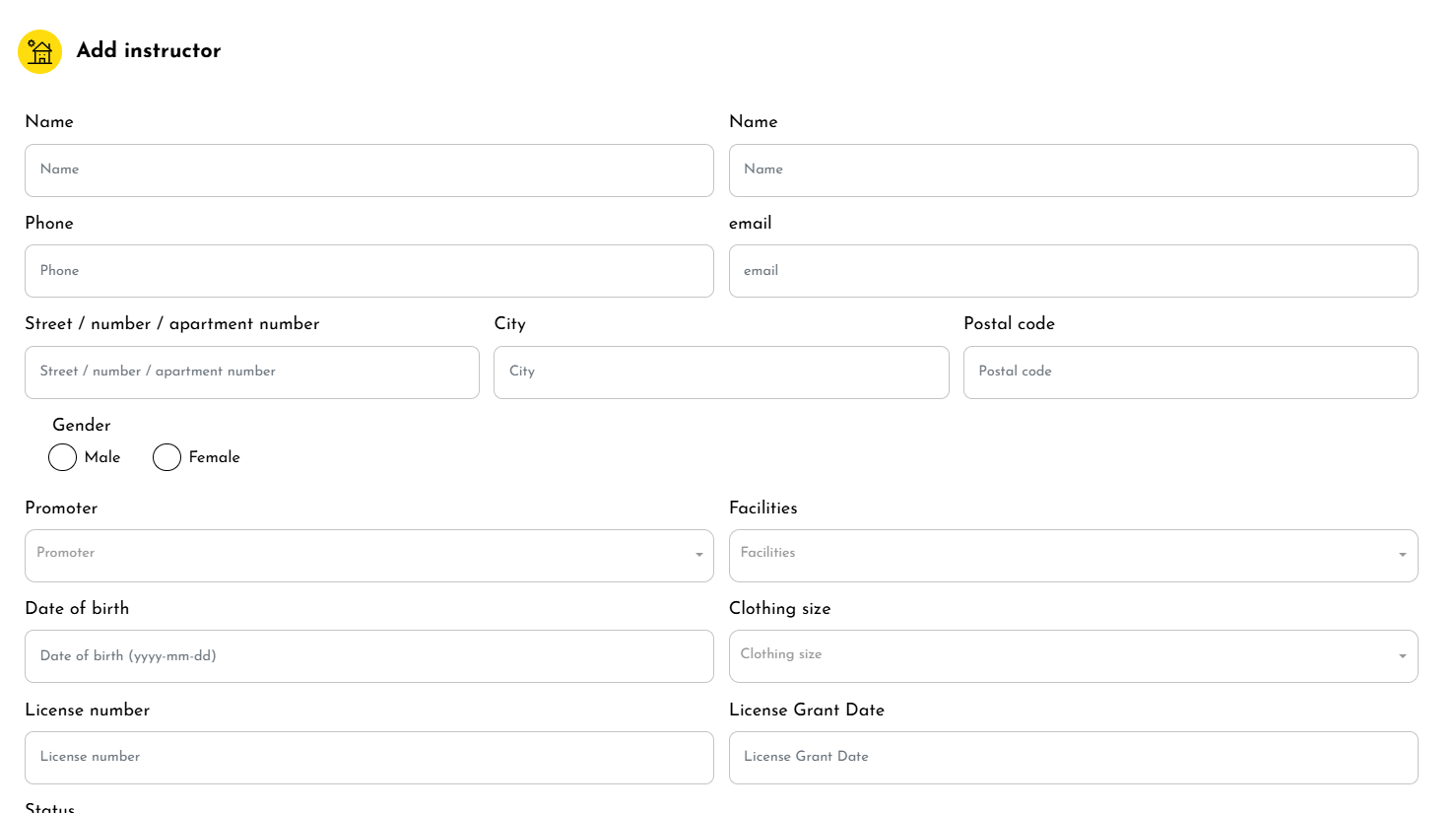Expand the Facilities dropdown
This screenshot has height=813, width=1456.
(1059, 556)
